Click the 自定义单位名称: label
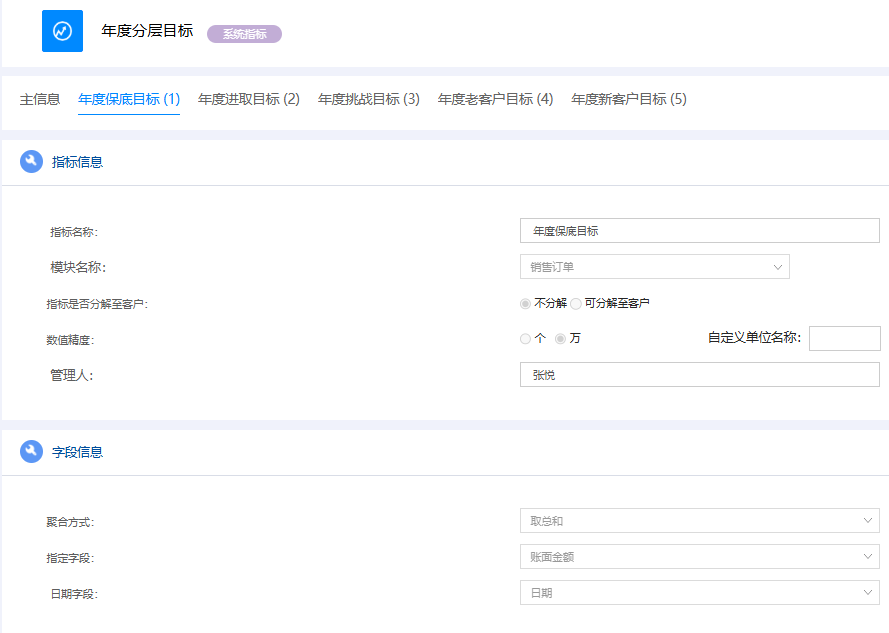Viewport: 889px width, 633px height. coord(755,338)
